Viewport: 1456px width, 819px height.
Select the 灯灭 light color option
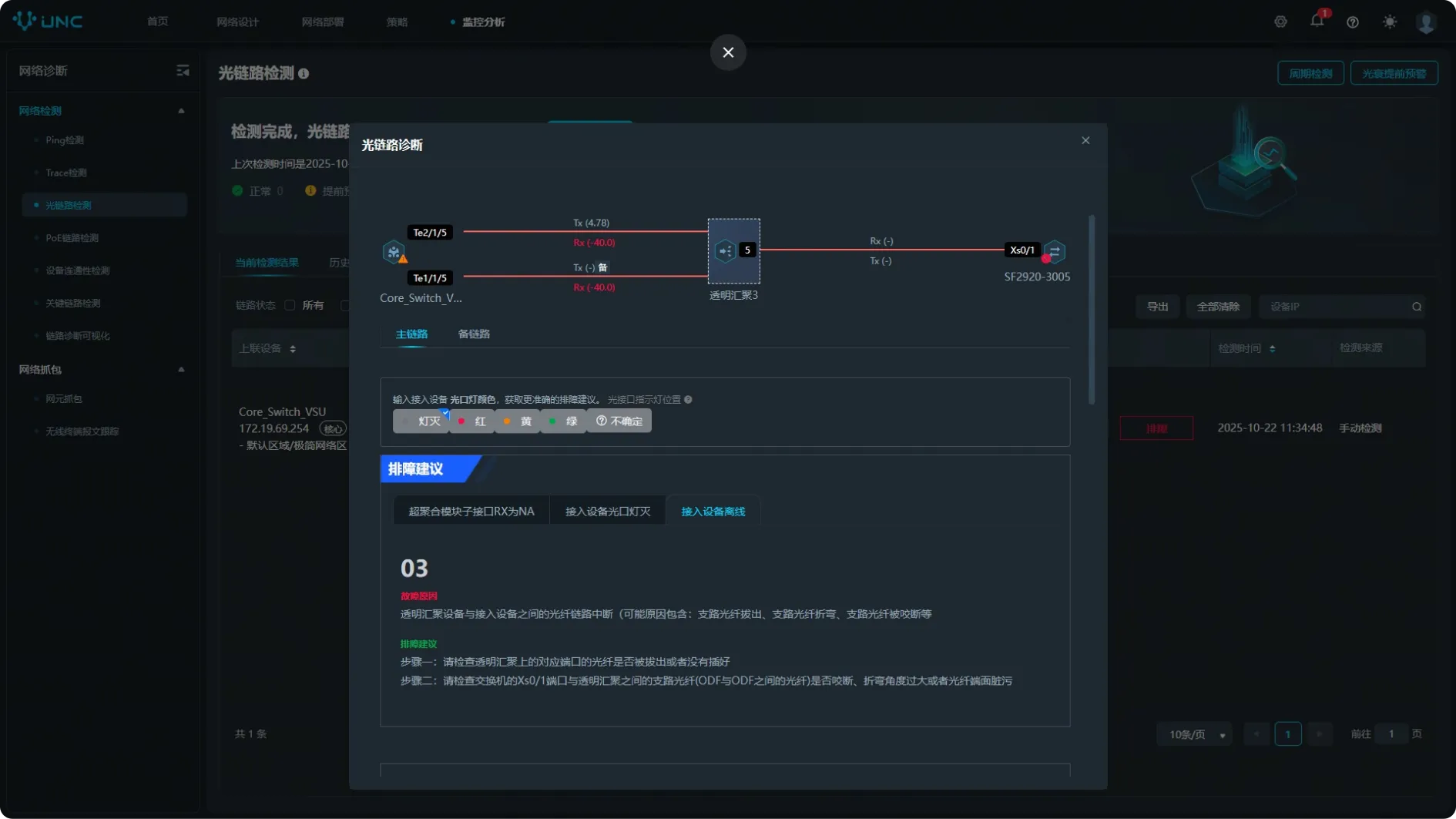[x=421, y=421]
